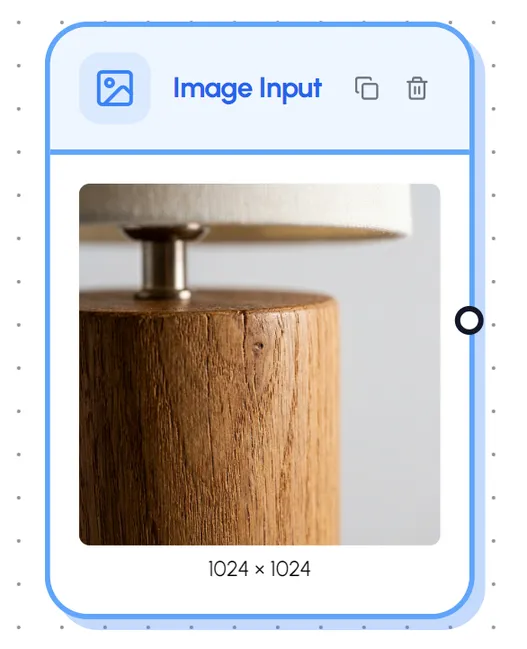Duplicate the Image Input node
The width and height of the screenshot is (527, 649).
pos(366,88)
